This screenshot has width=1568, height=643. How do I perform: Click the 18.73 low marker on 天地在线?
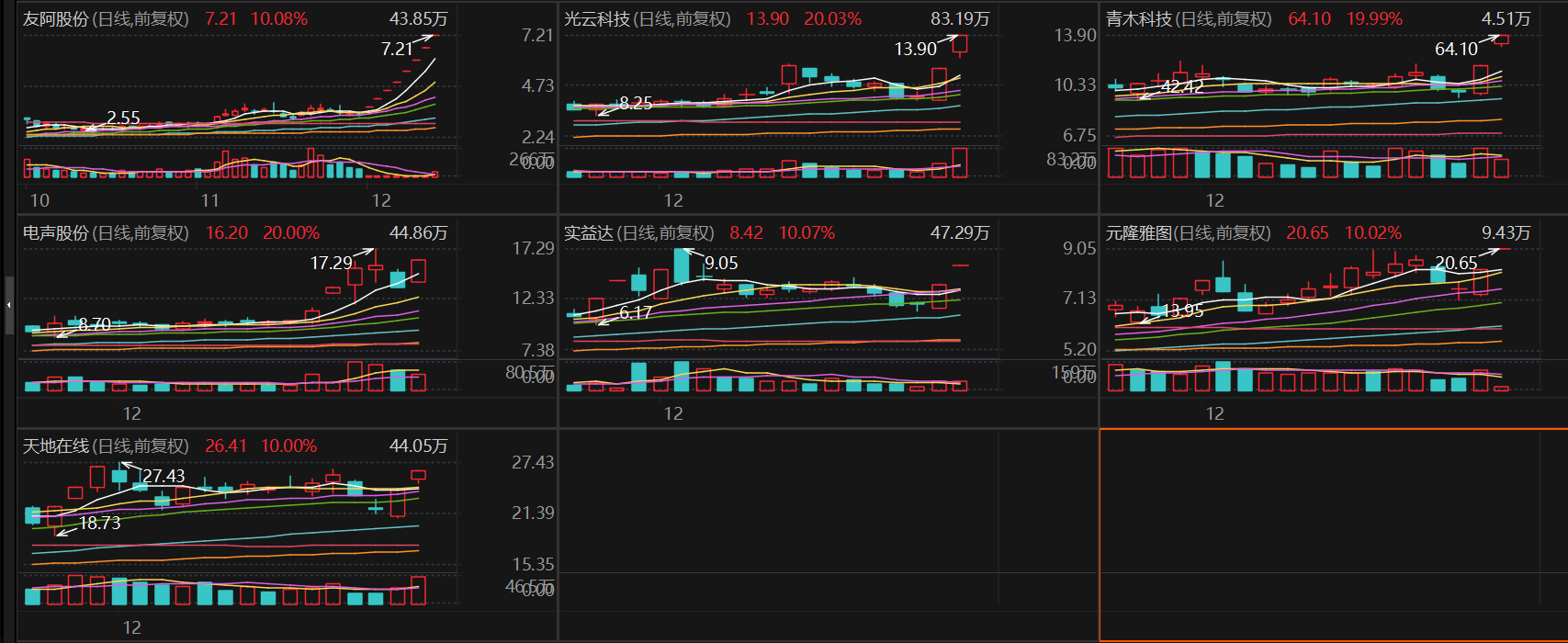(x=99, y=524)
